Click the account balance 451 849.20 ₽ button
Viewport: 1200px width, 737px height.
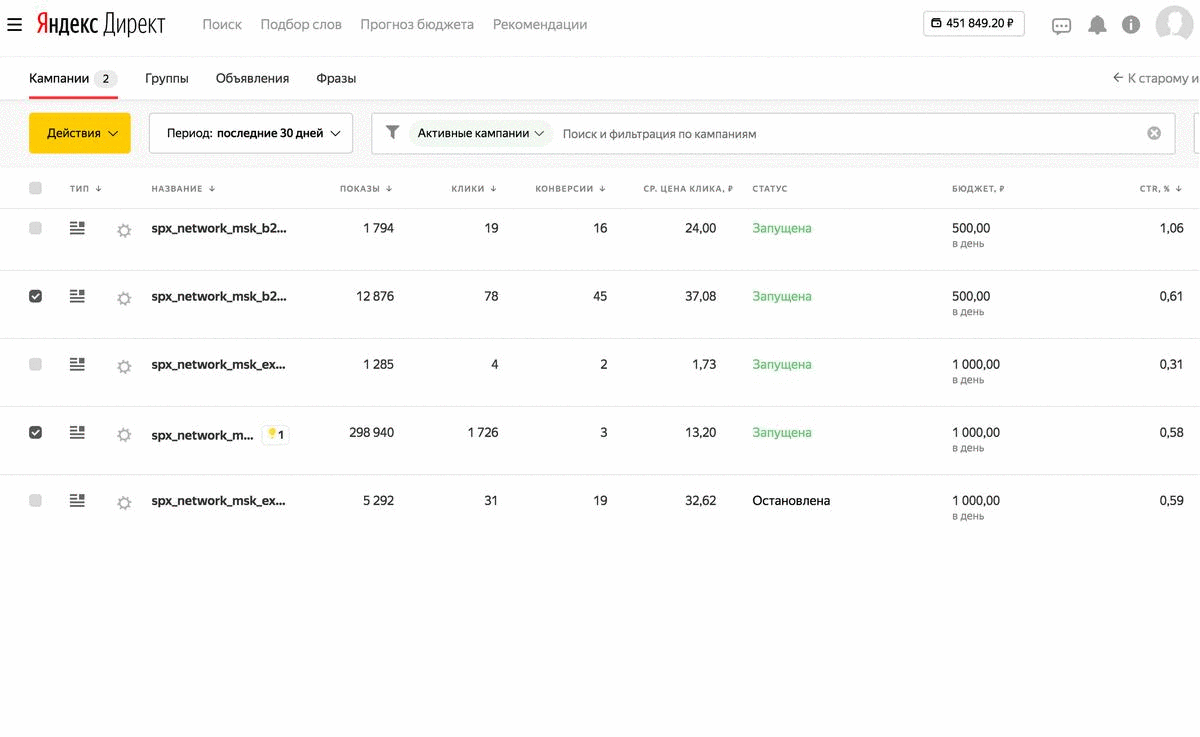point(973,23)
